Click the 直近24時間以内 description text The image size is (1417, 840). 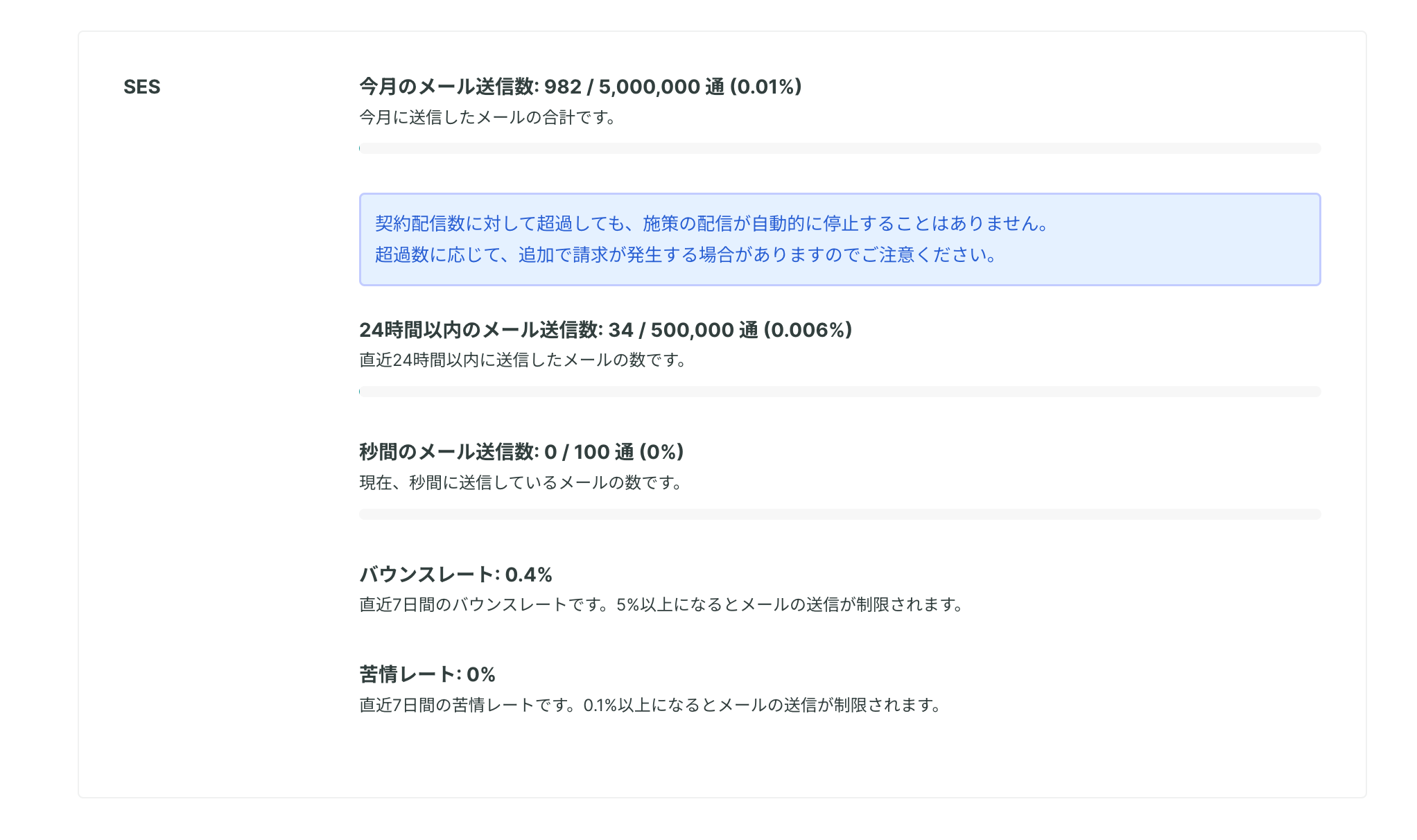coord(523,360)
